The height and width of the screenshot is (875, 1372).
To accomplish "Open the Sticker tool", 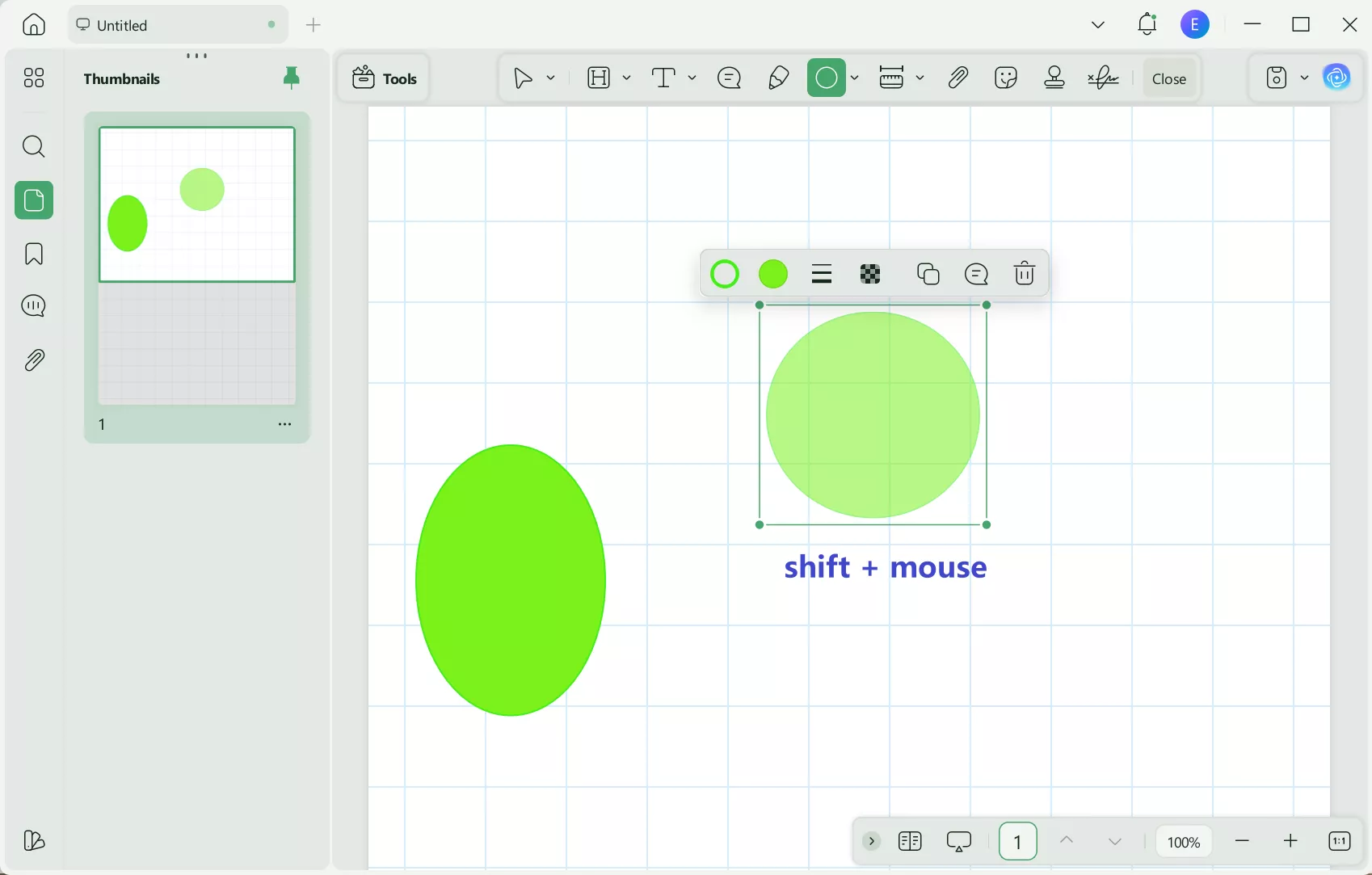I will [1006, 78].
